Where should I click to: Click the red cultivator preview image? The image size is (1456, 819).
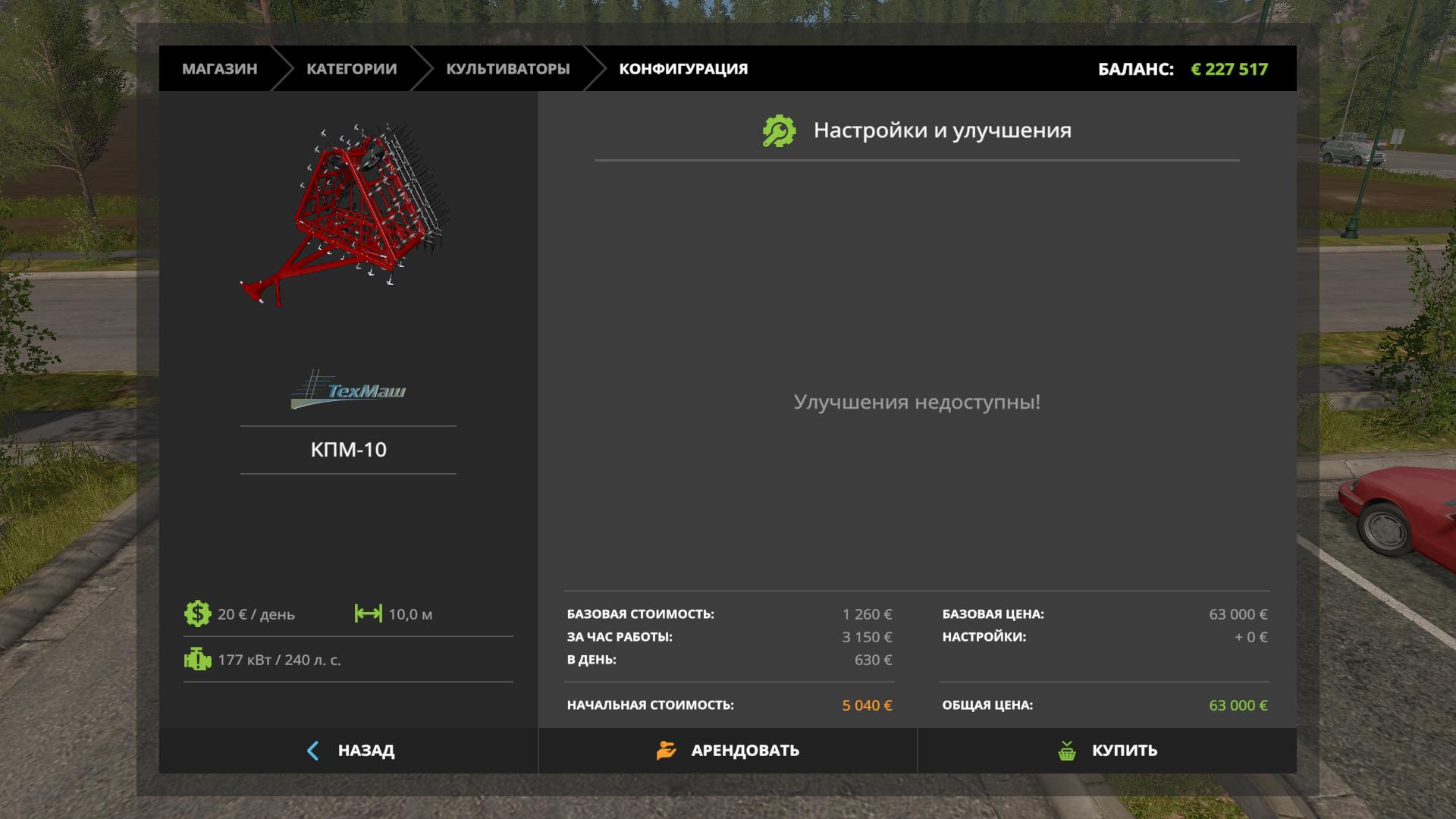(x=345, y=215)
